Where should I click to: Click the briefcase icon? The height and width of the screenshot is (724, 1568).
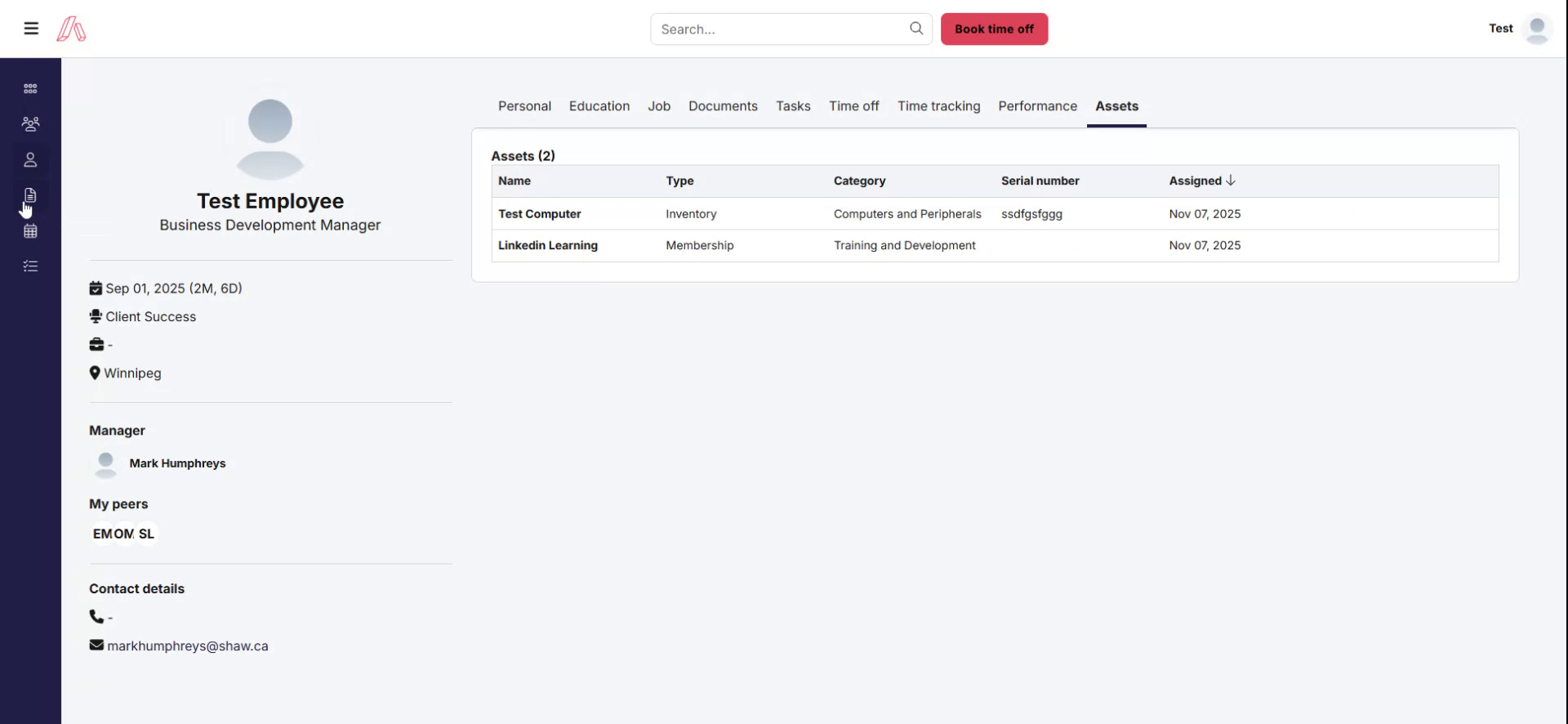96,345
